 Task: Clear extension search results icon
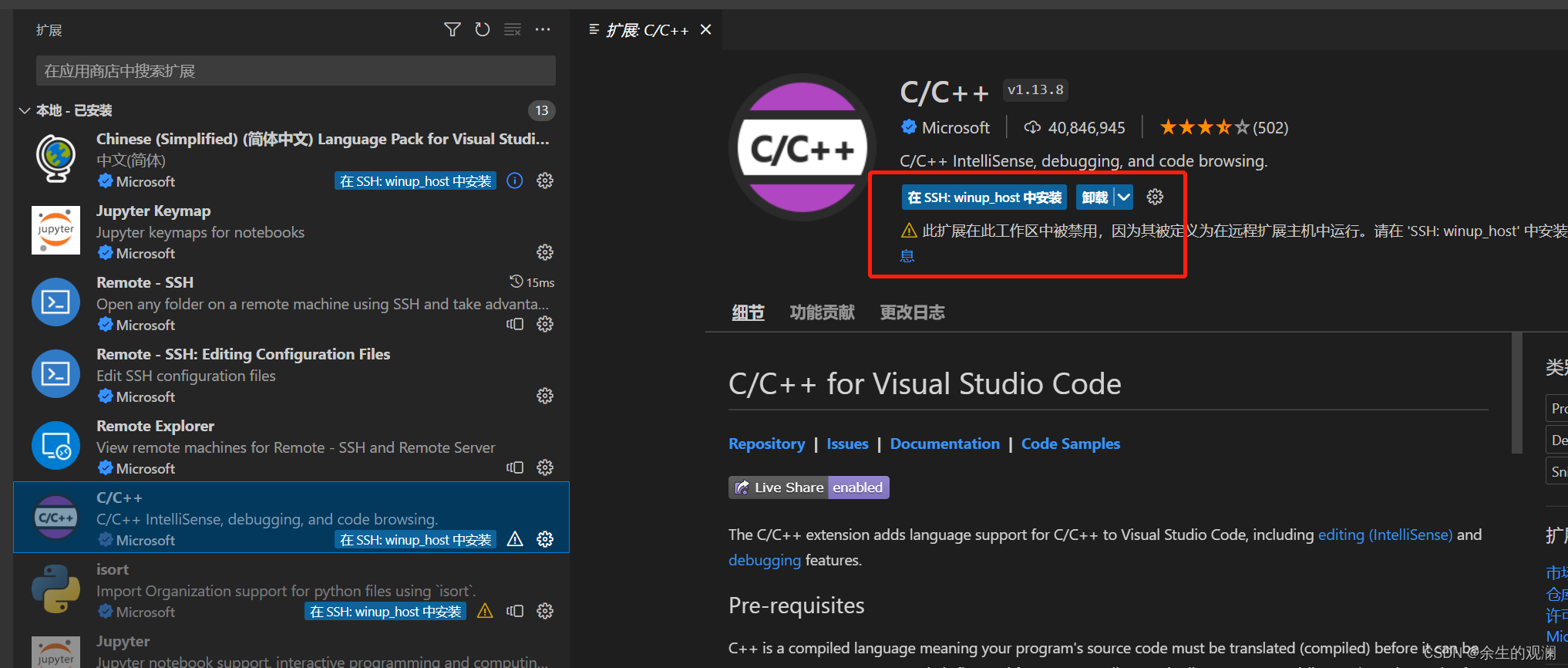click(x=513, y=29)
